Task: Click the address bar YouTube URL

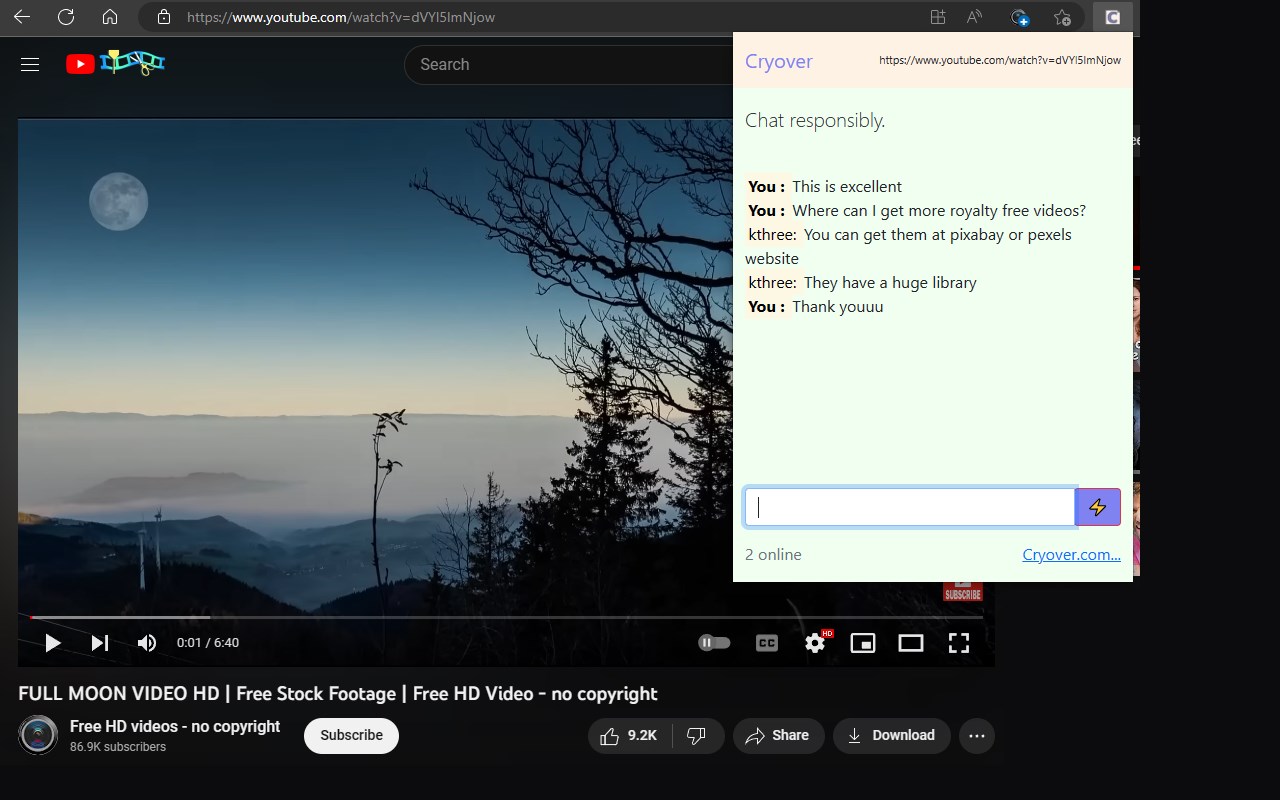Action: 341,17
